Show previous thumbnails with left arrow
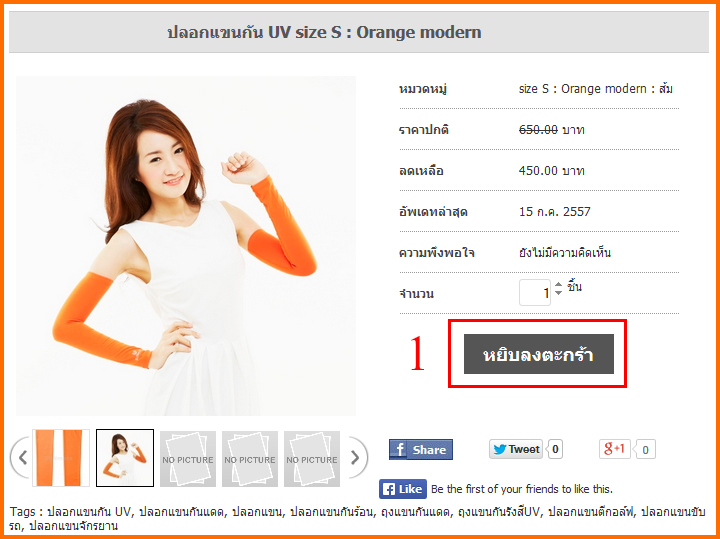Screen dimensions: 720x539 tap(20, 457)
